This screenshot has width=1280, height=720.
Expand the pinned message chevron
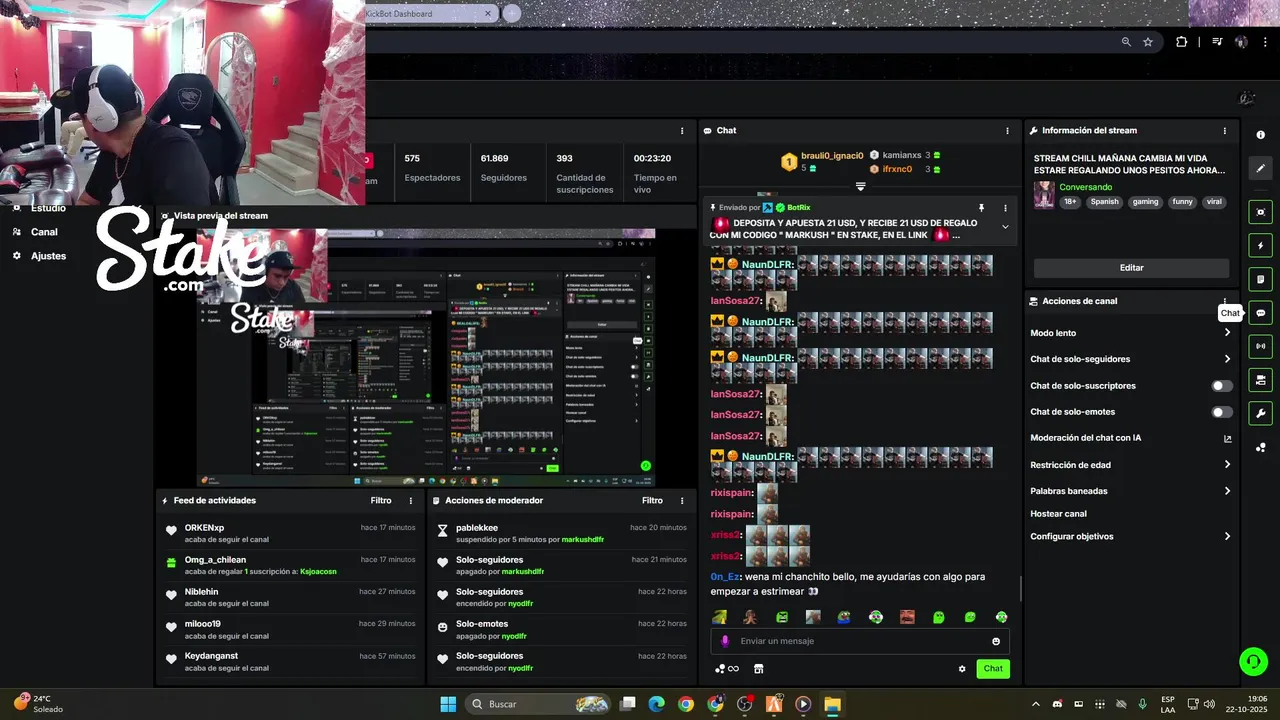1005,227
